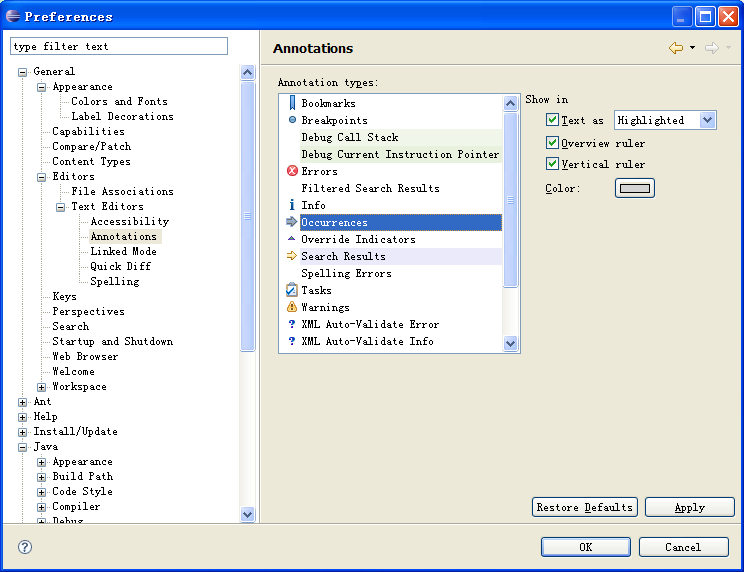Click the XML Auto-Validate Error question icon
Viewport: 744px width, 572px height.
click(292, 324)
